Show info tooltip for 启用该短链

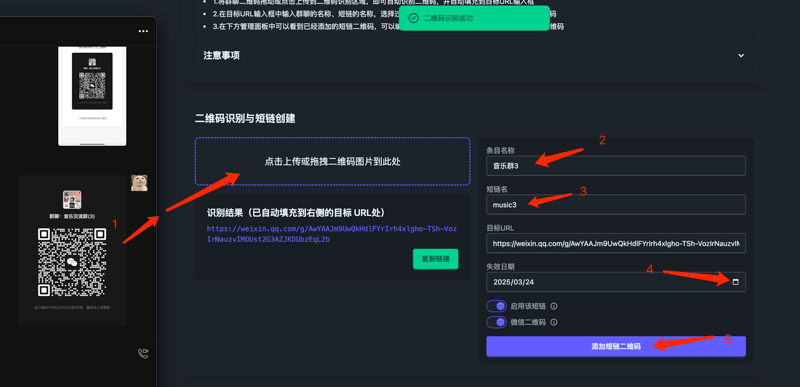[x=554, y=306]
